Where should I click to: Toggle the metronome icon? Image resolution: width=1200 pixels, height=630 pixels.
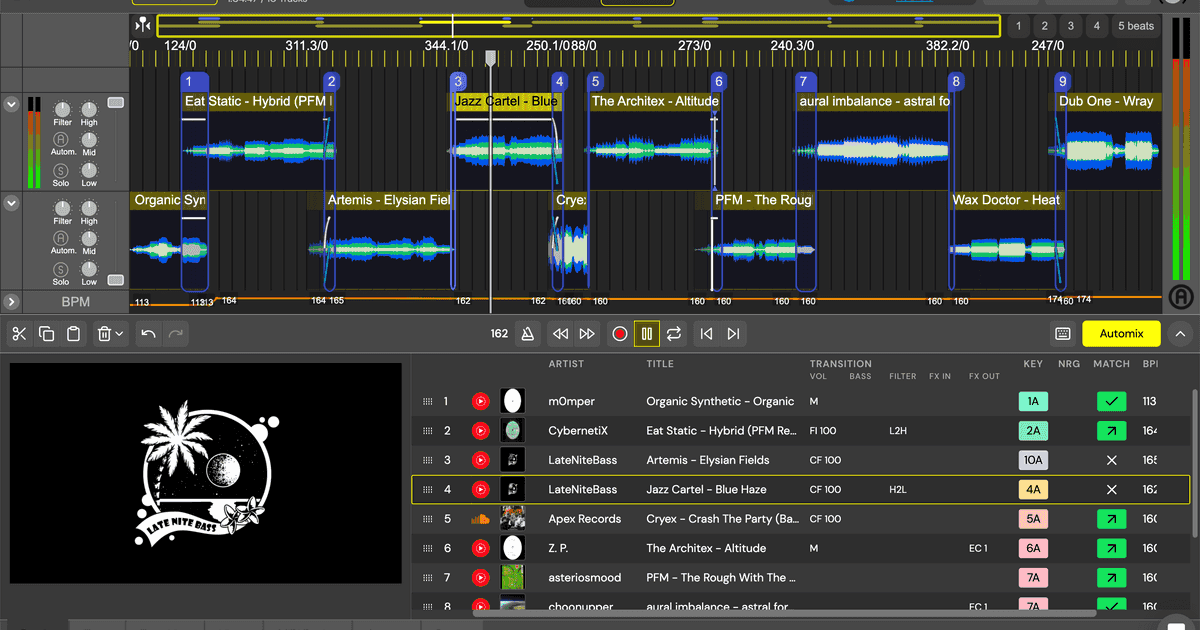(527, 334)
